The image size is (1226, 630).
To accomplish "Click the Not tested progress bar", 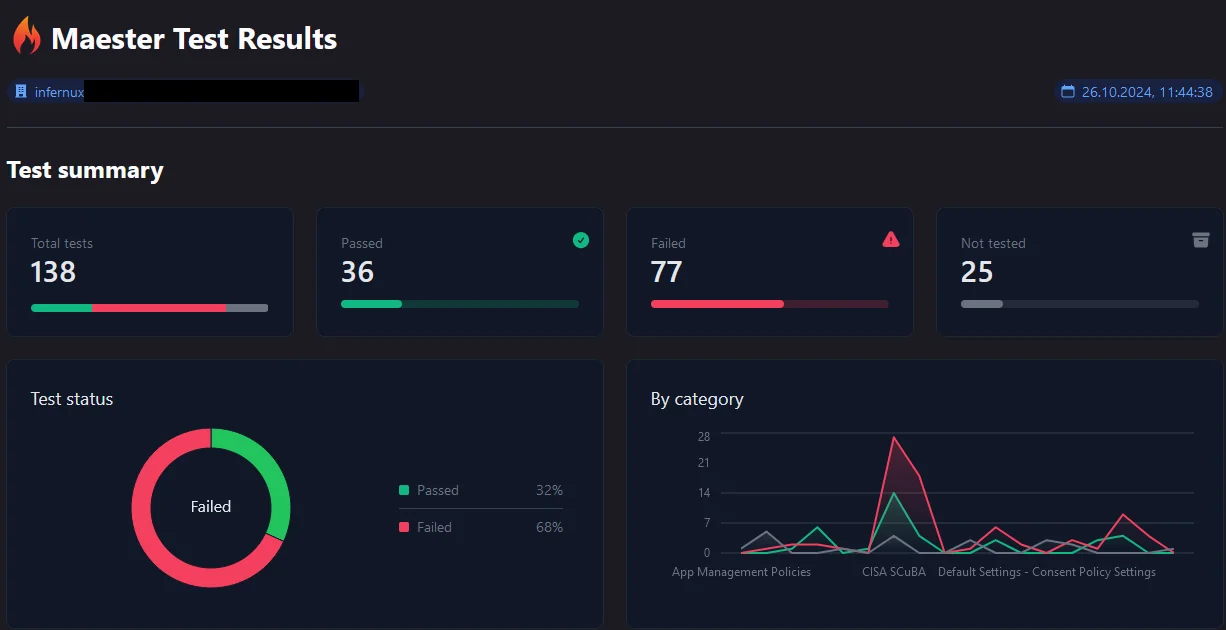I will [x=1079, y=304].
